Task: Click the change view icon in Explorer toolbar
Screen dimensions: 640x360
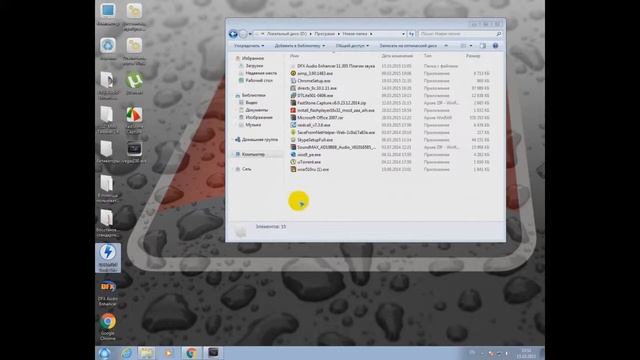Action: click(x=463, y=46)
